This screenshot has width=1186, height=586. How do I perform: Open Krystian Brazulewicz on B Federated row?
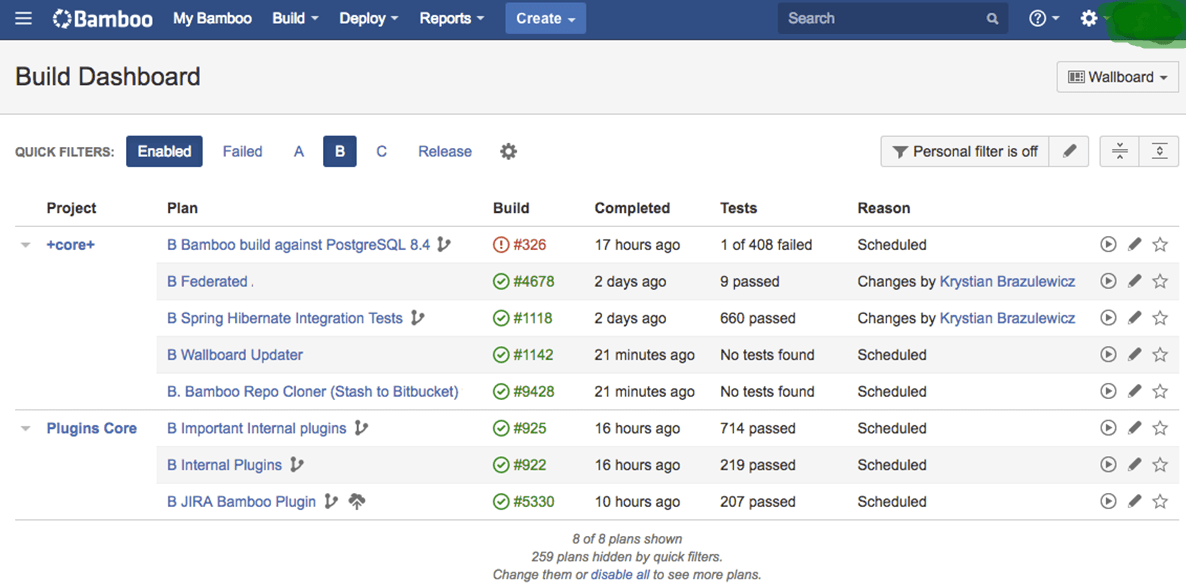[1007, 281]
